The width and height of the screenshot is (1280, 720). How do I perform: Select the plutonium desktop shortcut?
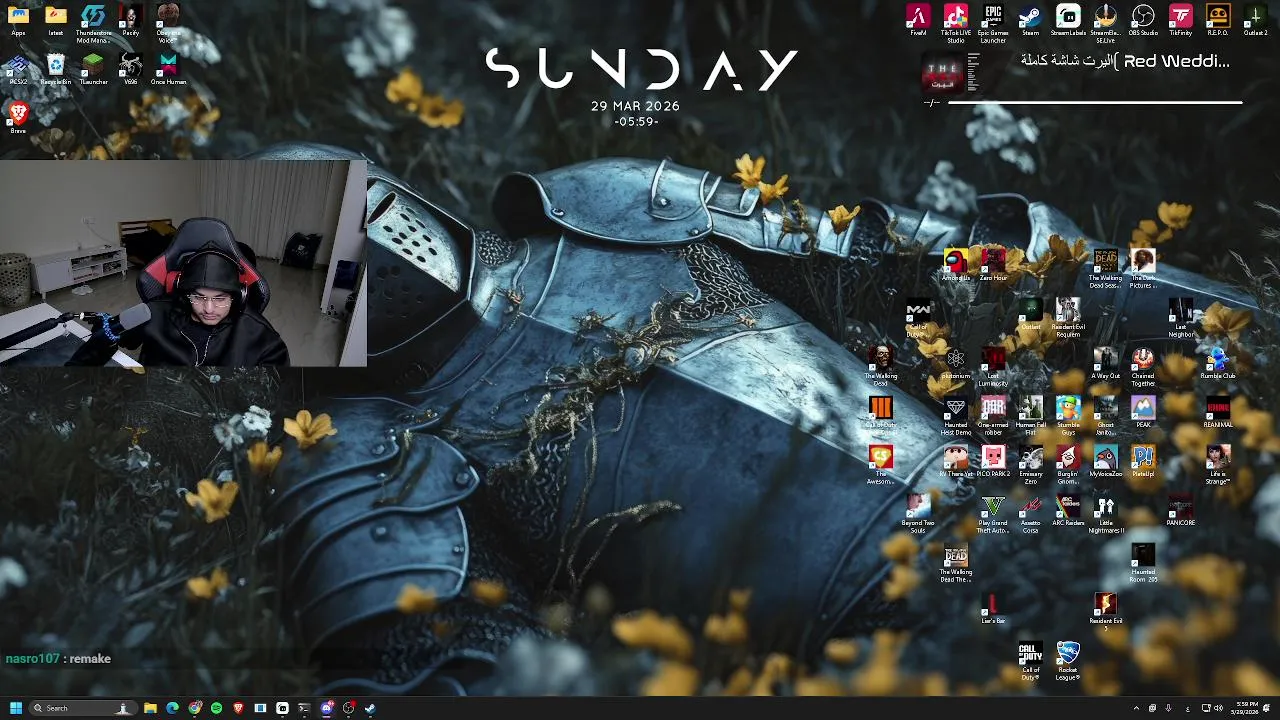coord(955,363)
